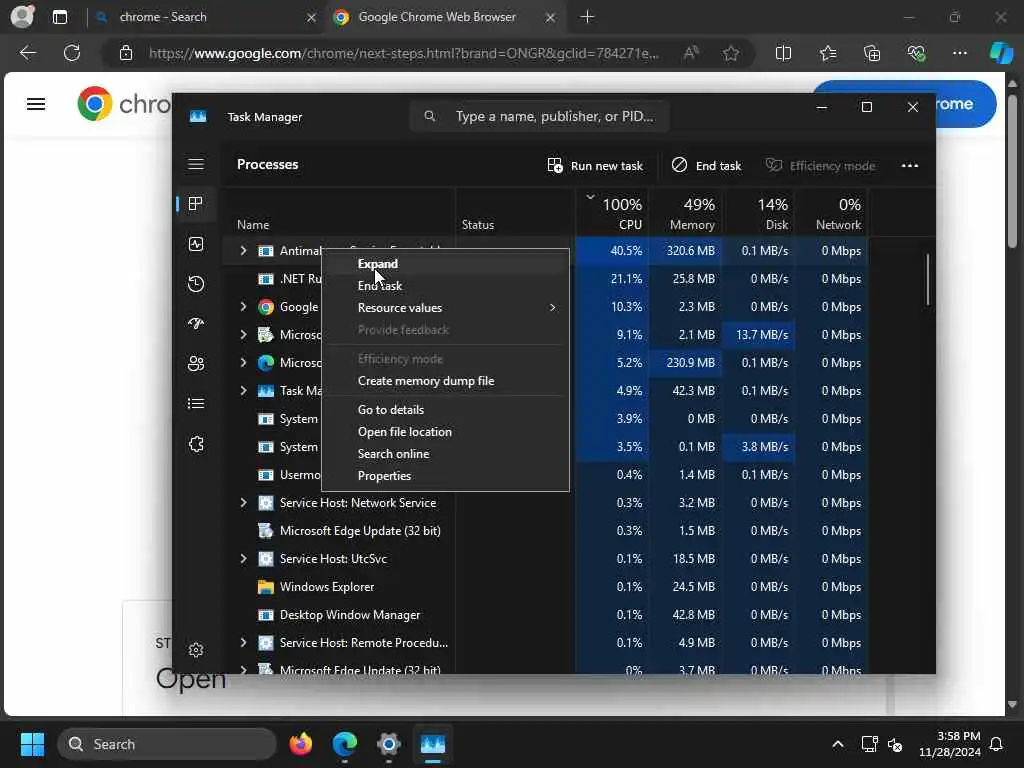Image resolution: width=1024 pixels, height=768 pixels.
Task: Show hidden system tray icons
Action: point(837,744)
